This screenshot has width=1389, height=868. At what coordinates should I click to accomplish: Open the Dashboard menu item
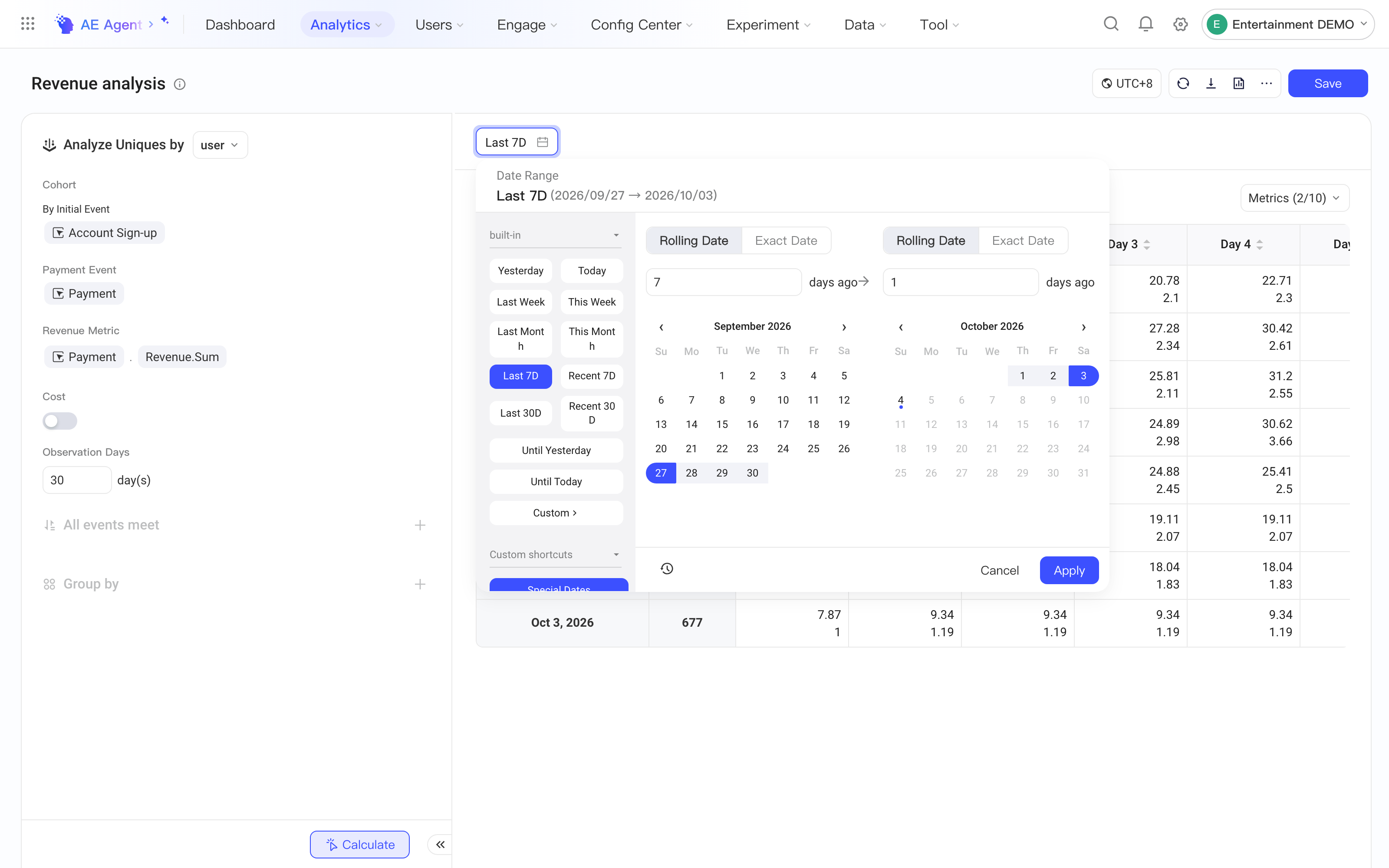240,25
